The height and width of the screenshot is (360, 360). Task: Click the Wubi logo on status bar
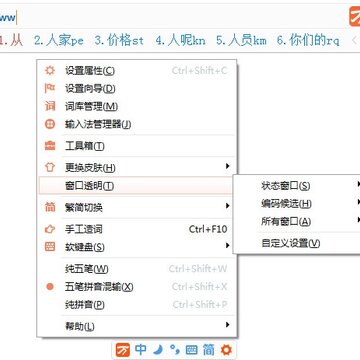(122, 350)
